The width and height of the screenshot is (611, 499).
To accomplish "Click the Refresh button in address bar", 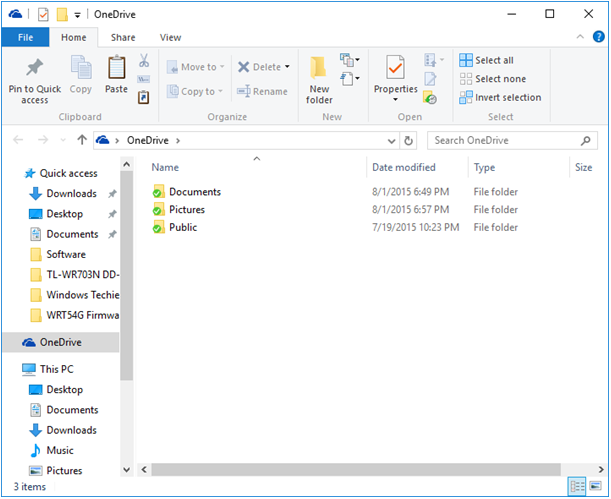I will tap(408, 141).
